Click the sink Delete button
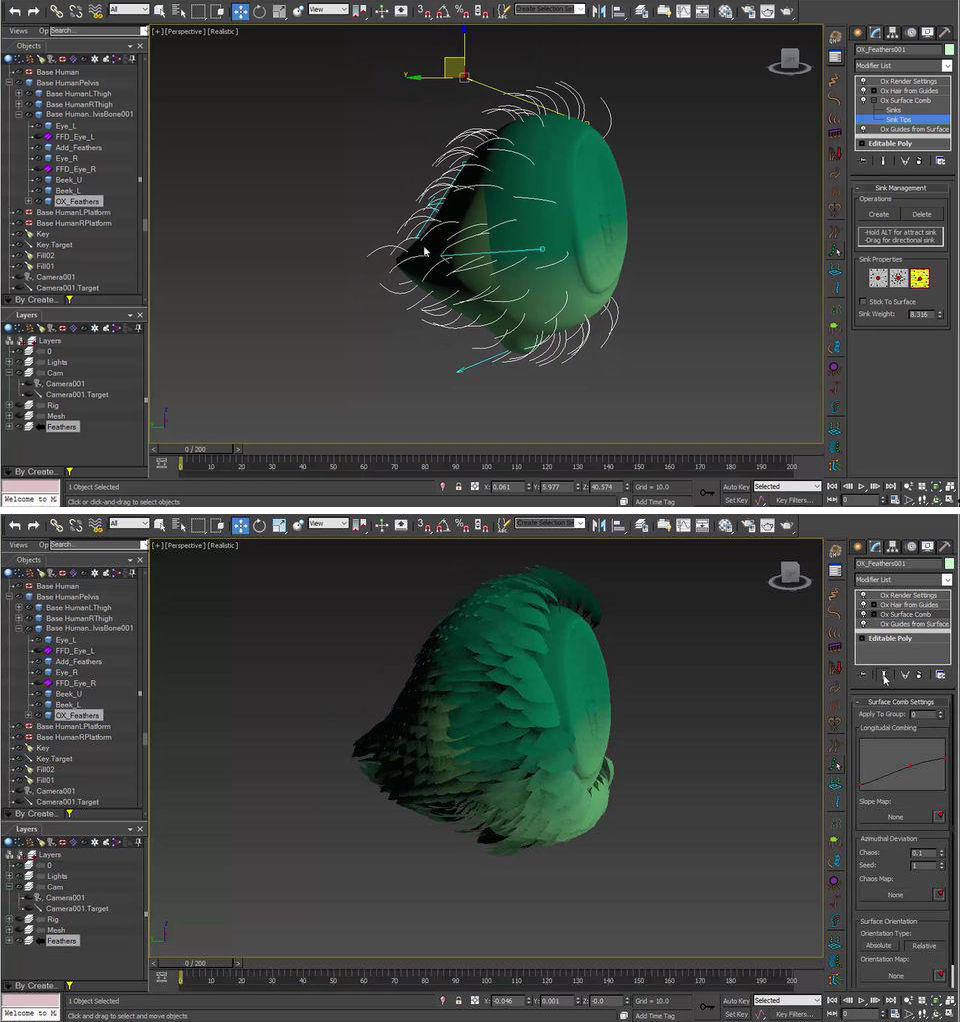 click(x=922, y=214)
